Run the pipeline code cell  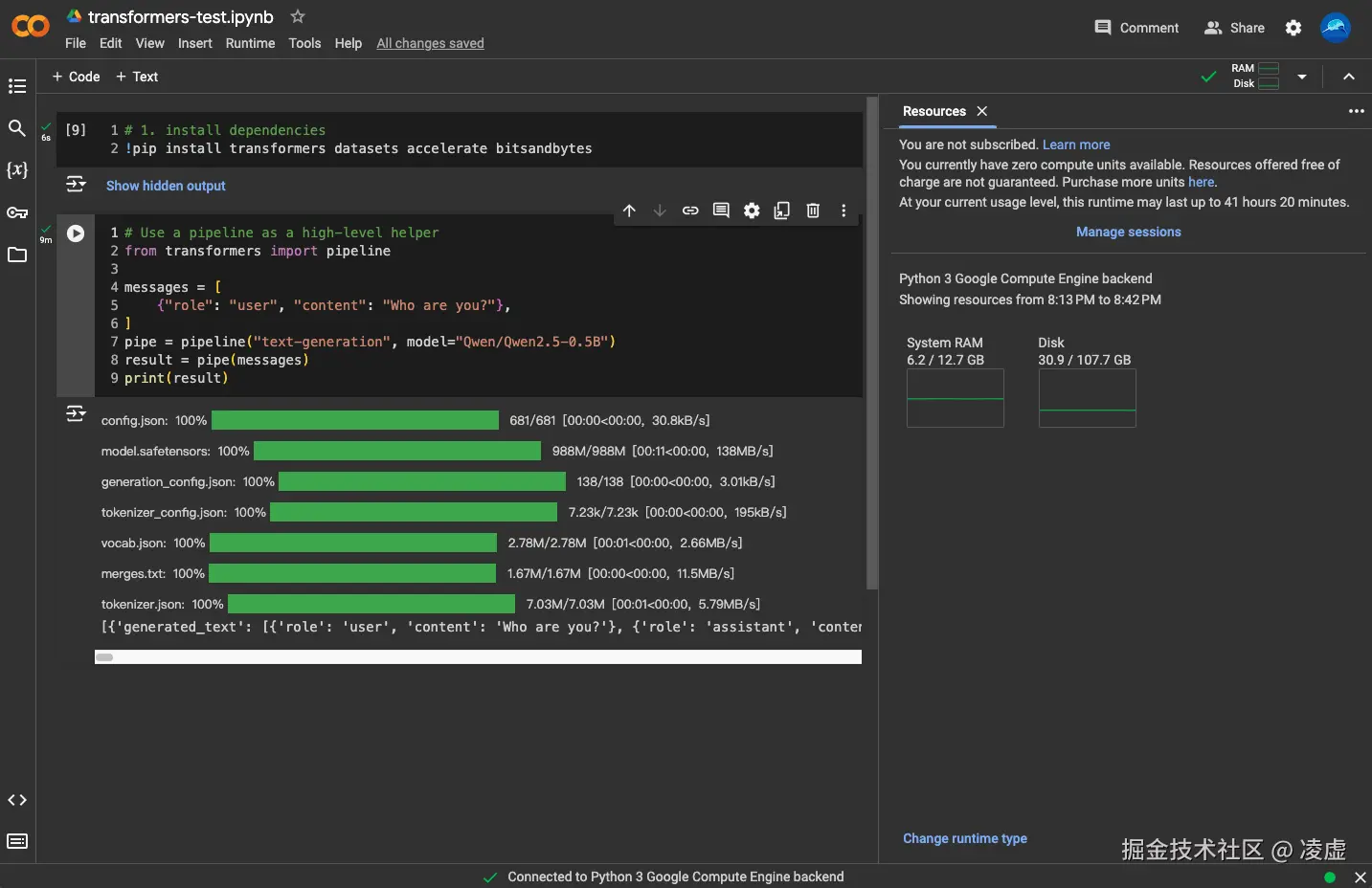tap(76, 233)
